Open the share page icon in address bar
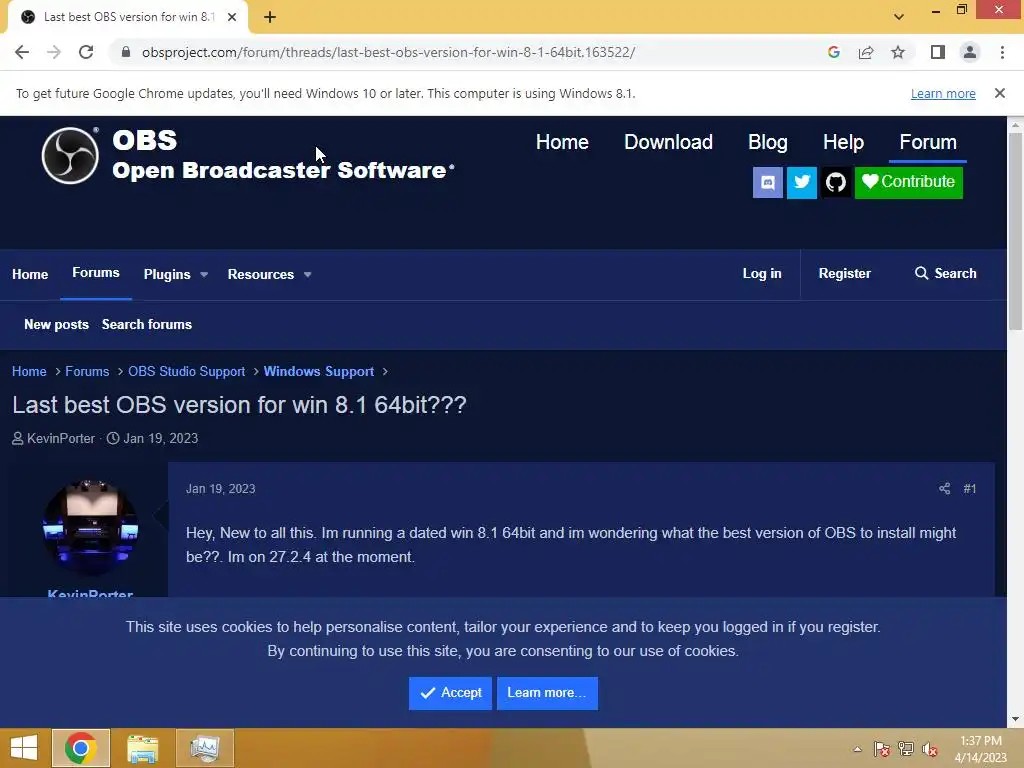 pyautogui.click(x=866, y=52)
